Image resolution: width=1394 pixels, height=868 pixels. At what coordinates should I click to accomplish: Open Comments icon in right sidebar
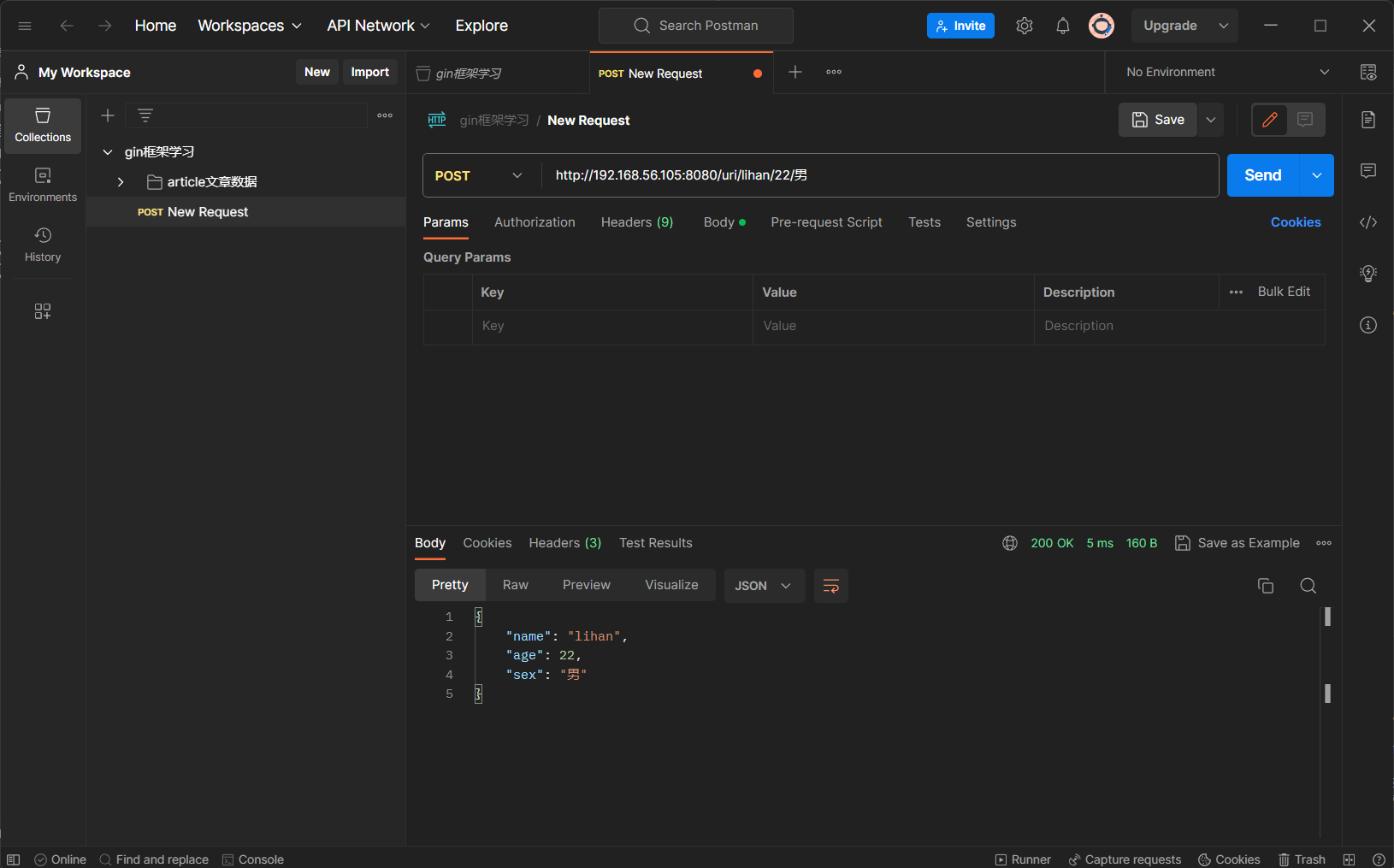[x=1368, y=170]
